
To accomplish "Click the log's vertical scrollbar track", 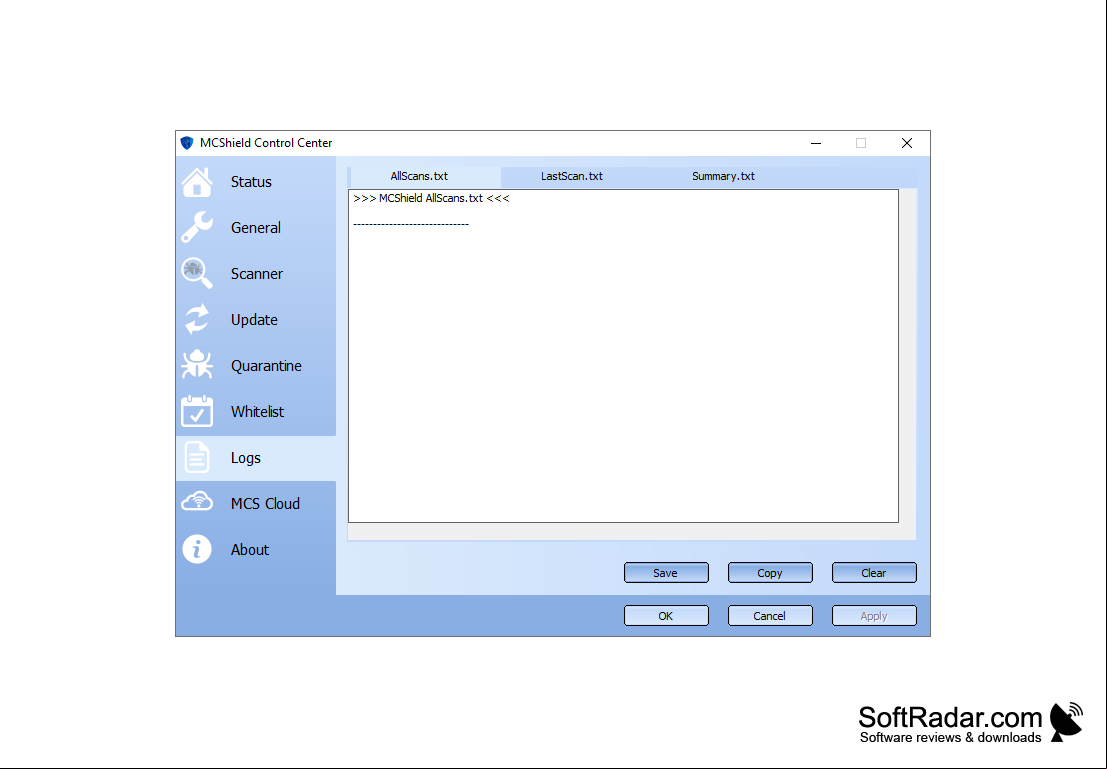I will point(908,356).
